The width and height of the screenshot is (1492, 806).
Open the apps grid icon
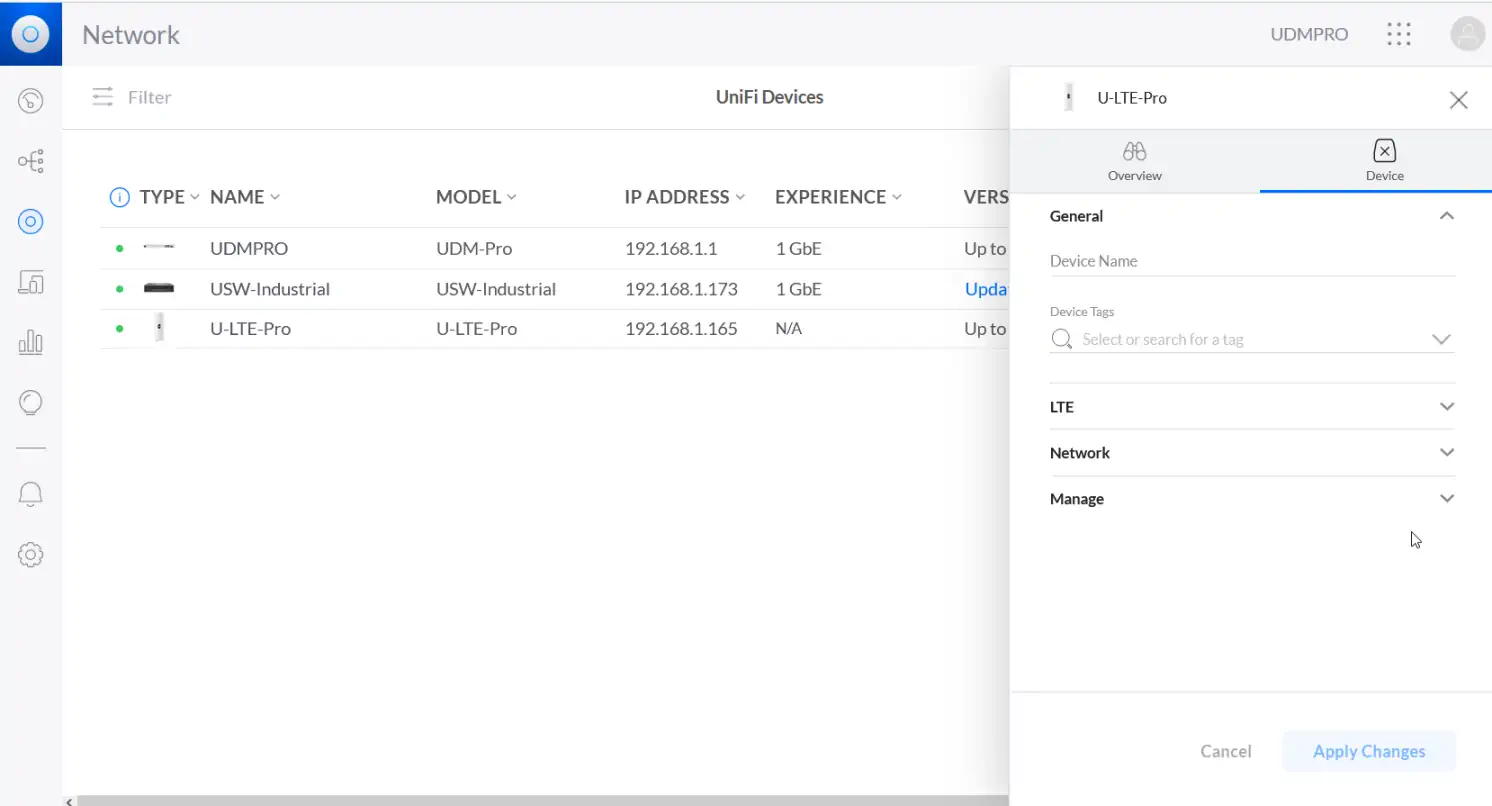pos(1399,34)
